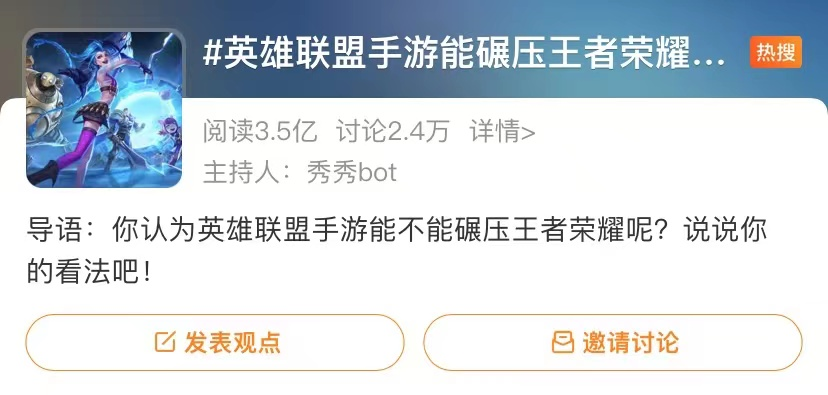The image size is (828, 395).
Task: Select the 邀请讨论 label text
Action: pos(631,342)
